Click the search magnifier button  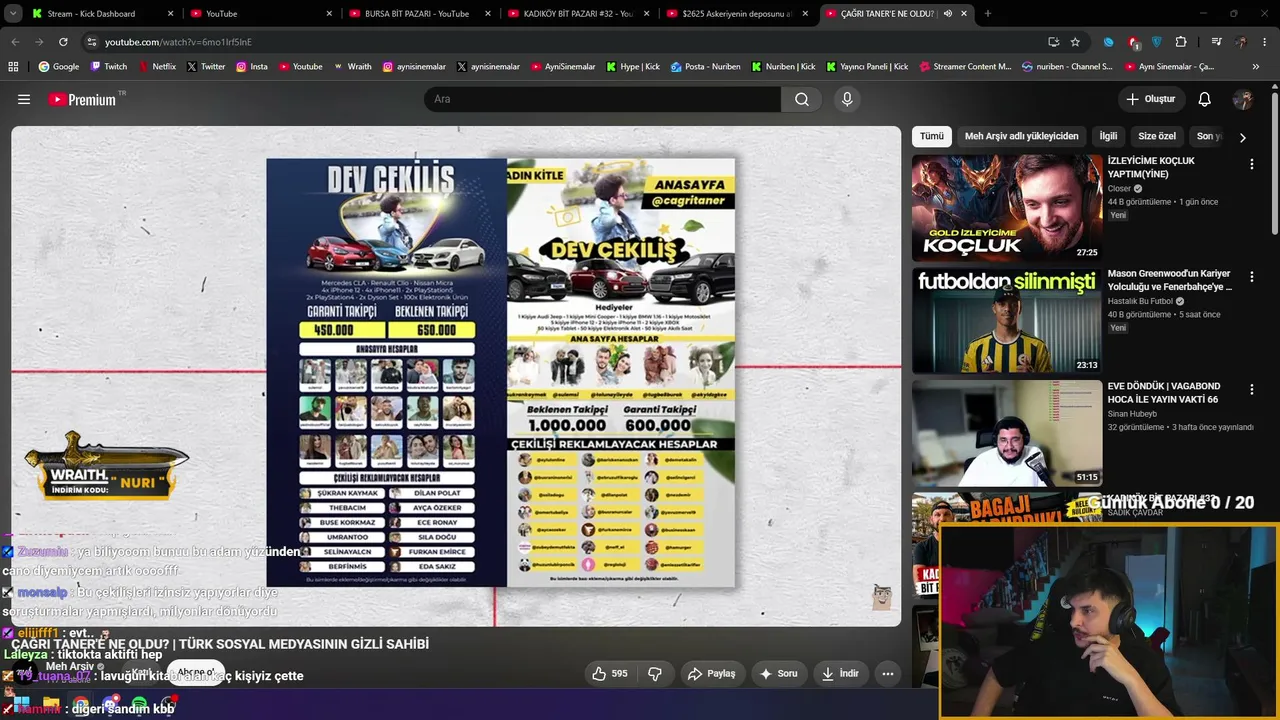click(802, 99)
